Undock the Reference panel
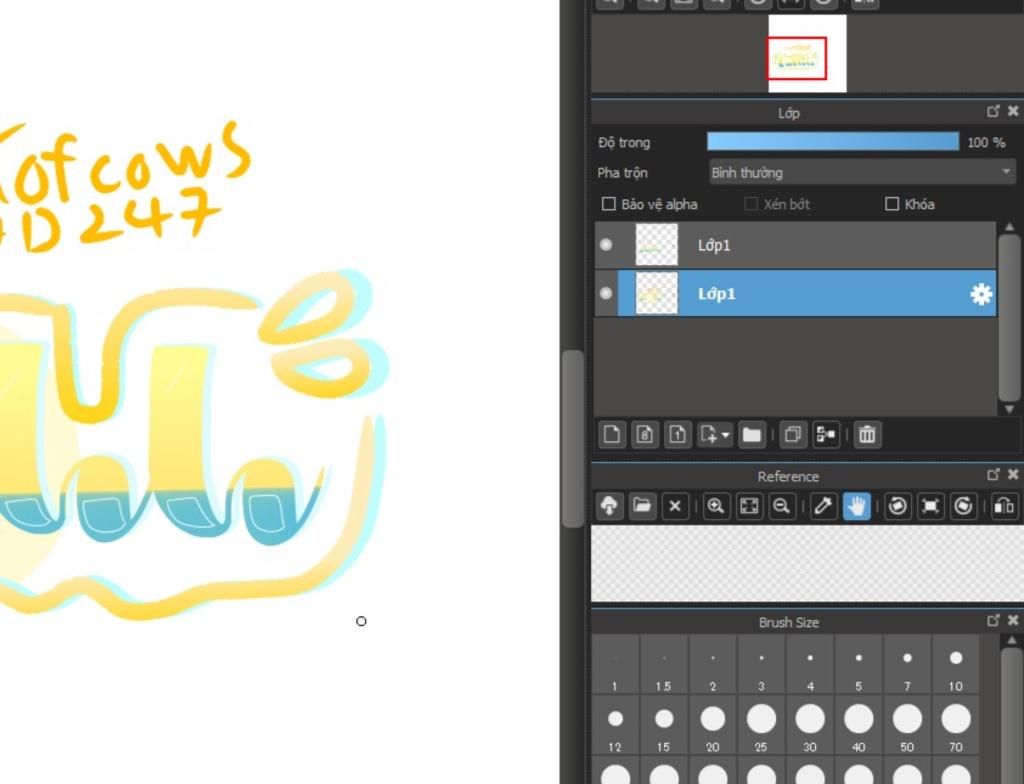 993,474
